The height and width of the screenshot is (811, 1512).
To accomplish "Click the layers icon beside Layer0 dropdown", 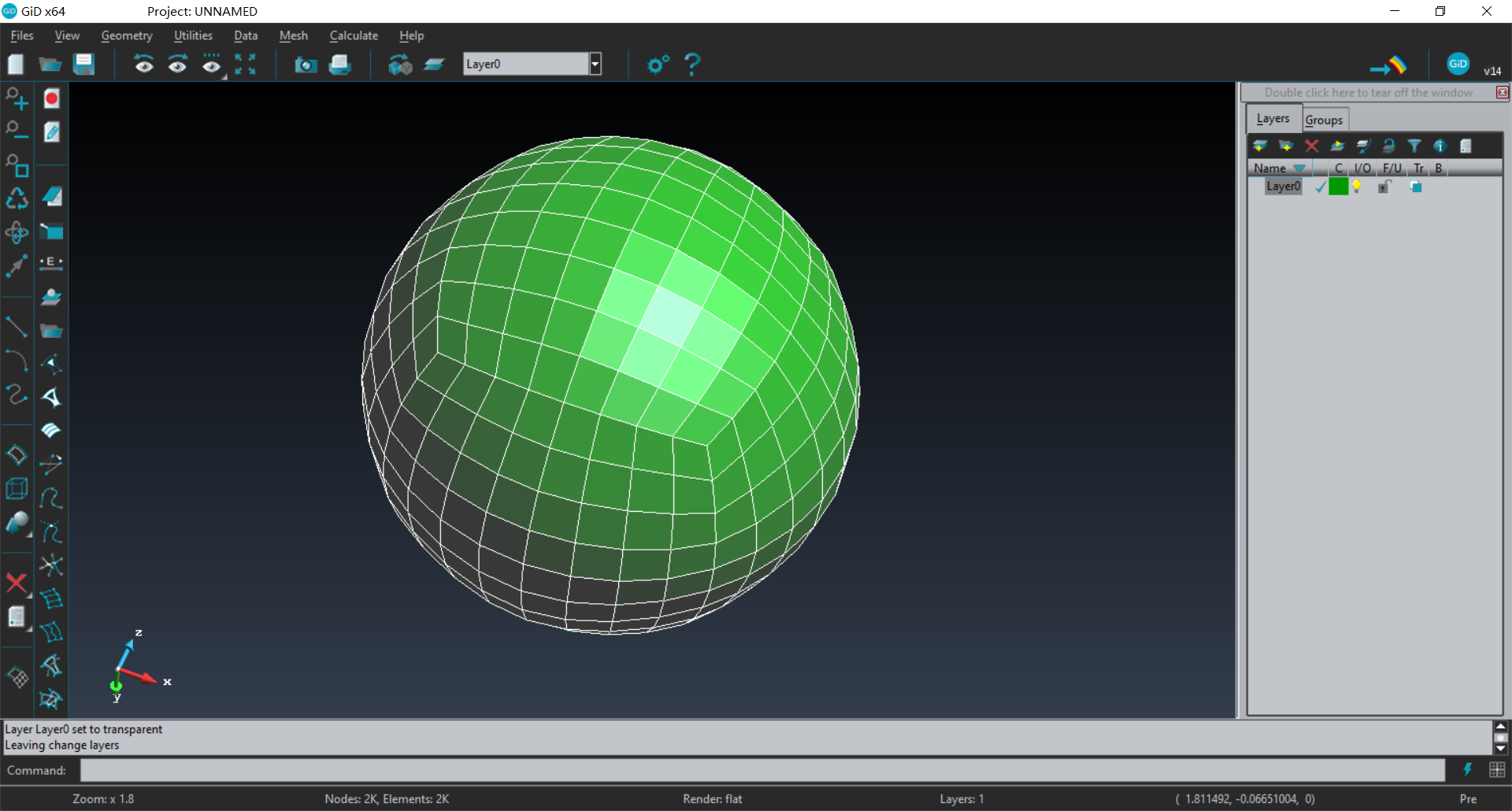I will [434, 65].
